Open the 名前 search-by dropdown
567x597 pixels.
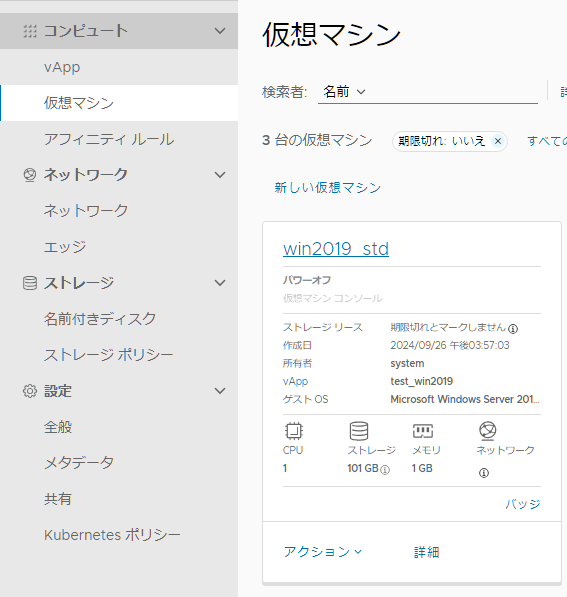point(344,92)
